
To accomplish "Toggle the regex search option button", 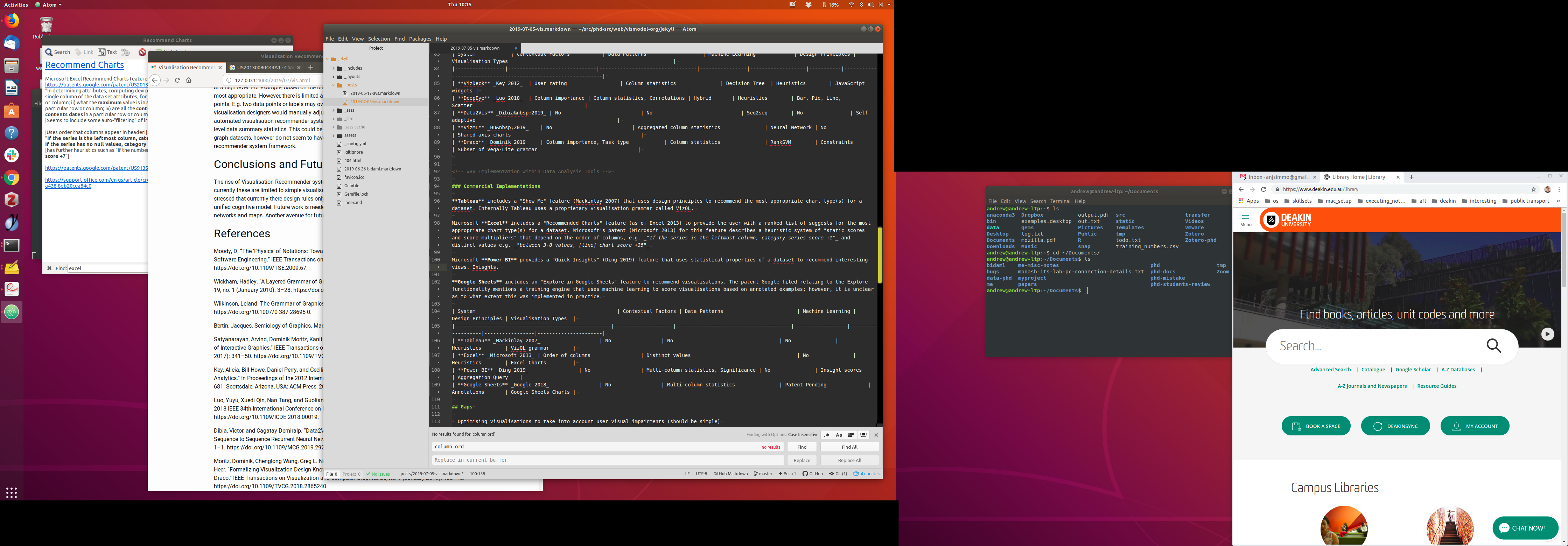I will 826,435.
